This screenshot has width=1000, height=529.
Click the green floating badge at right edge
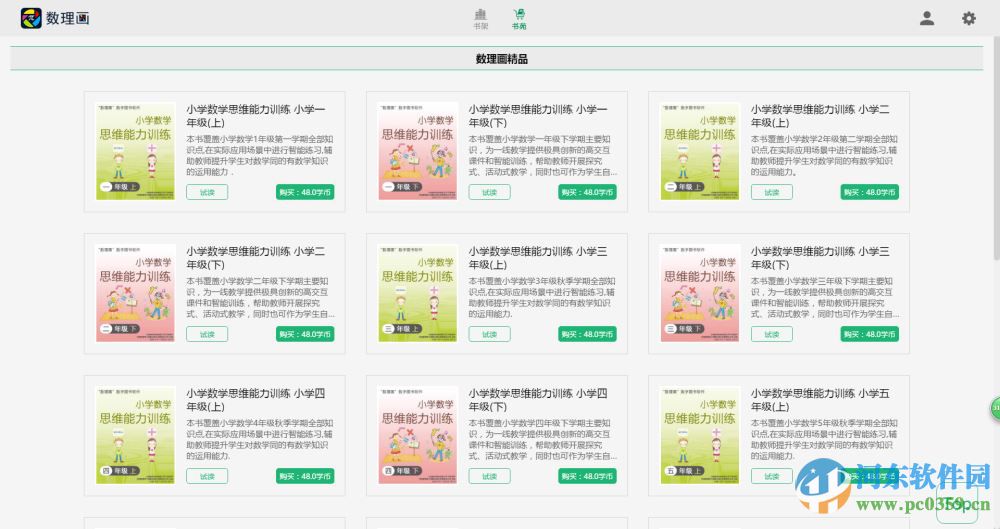995,408
